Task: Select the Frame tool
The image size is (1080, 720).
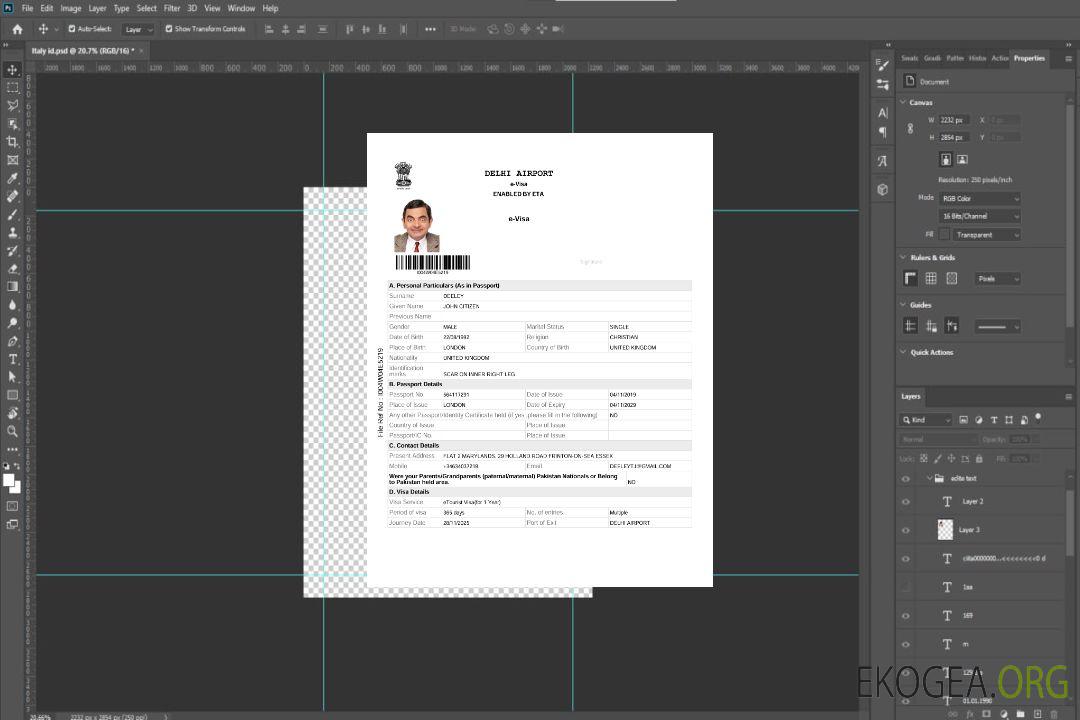Action: click(12, 160)
